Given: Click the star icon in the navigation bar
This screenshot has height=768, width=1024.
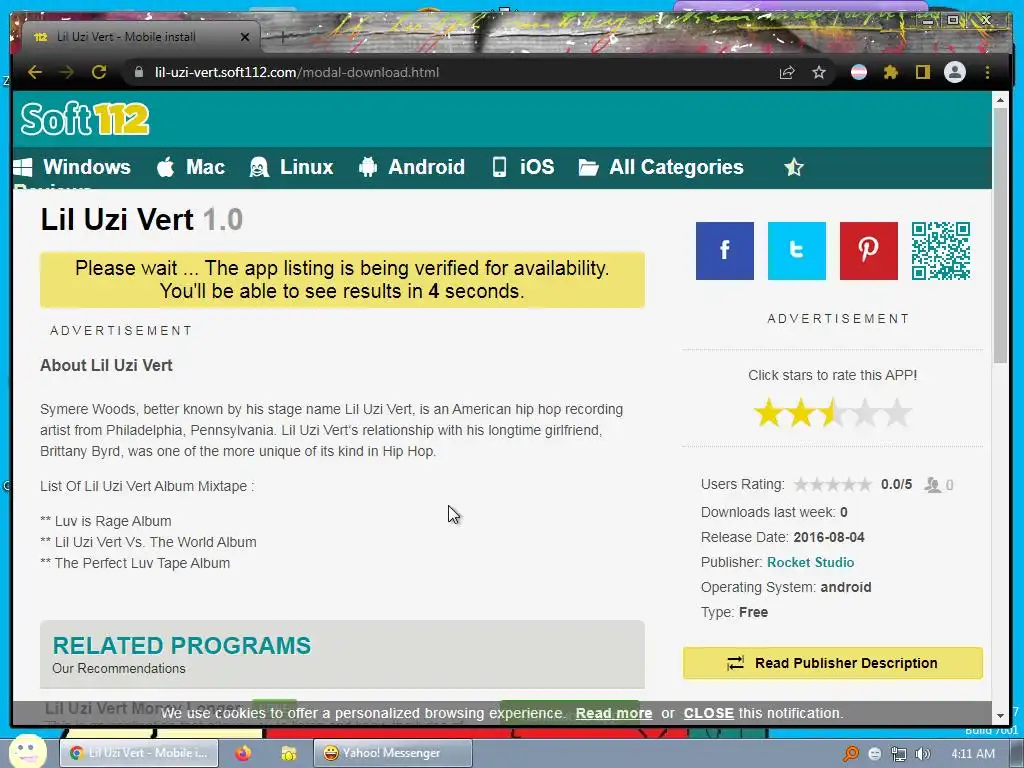Looking at the screenshot, I should (794, 168).
